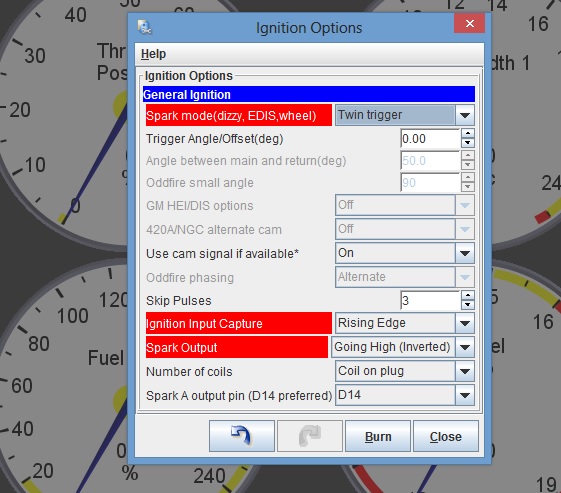Click the Skip Pulses label

click(179, 301)
